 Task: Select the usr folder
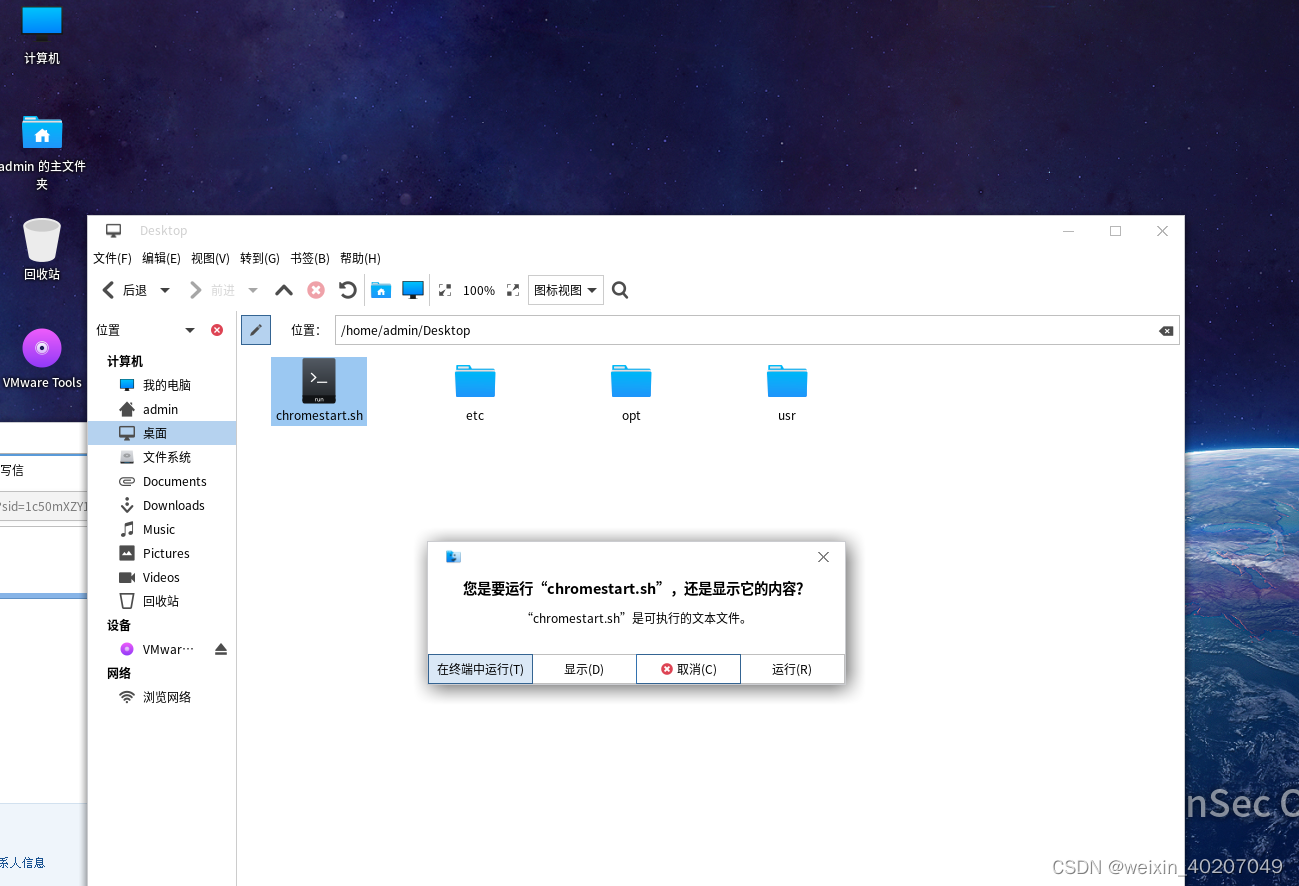click(787, 392)
